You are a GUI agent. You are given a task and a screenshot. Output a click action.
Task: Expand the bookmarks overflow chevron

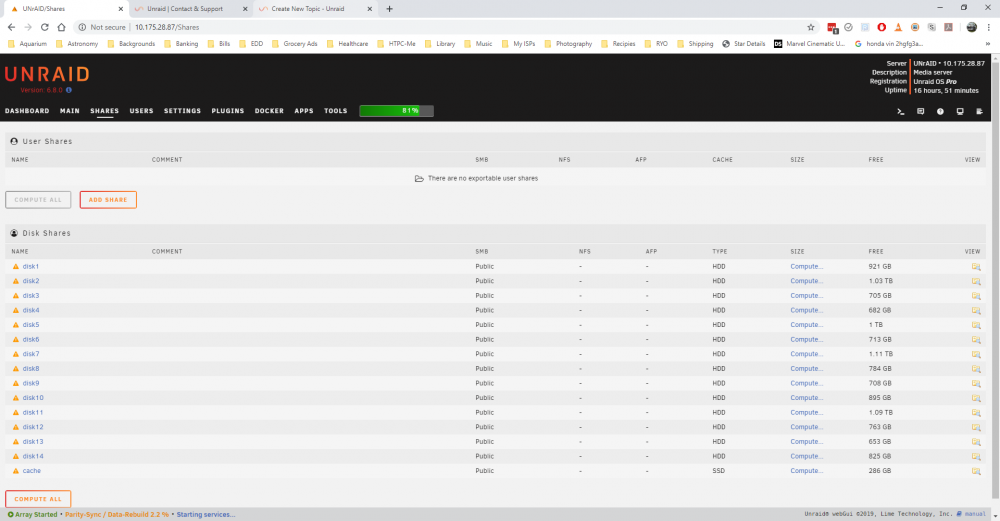click(x=988, y=44)
